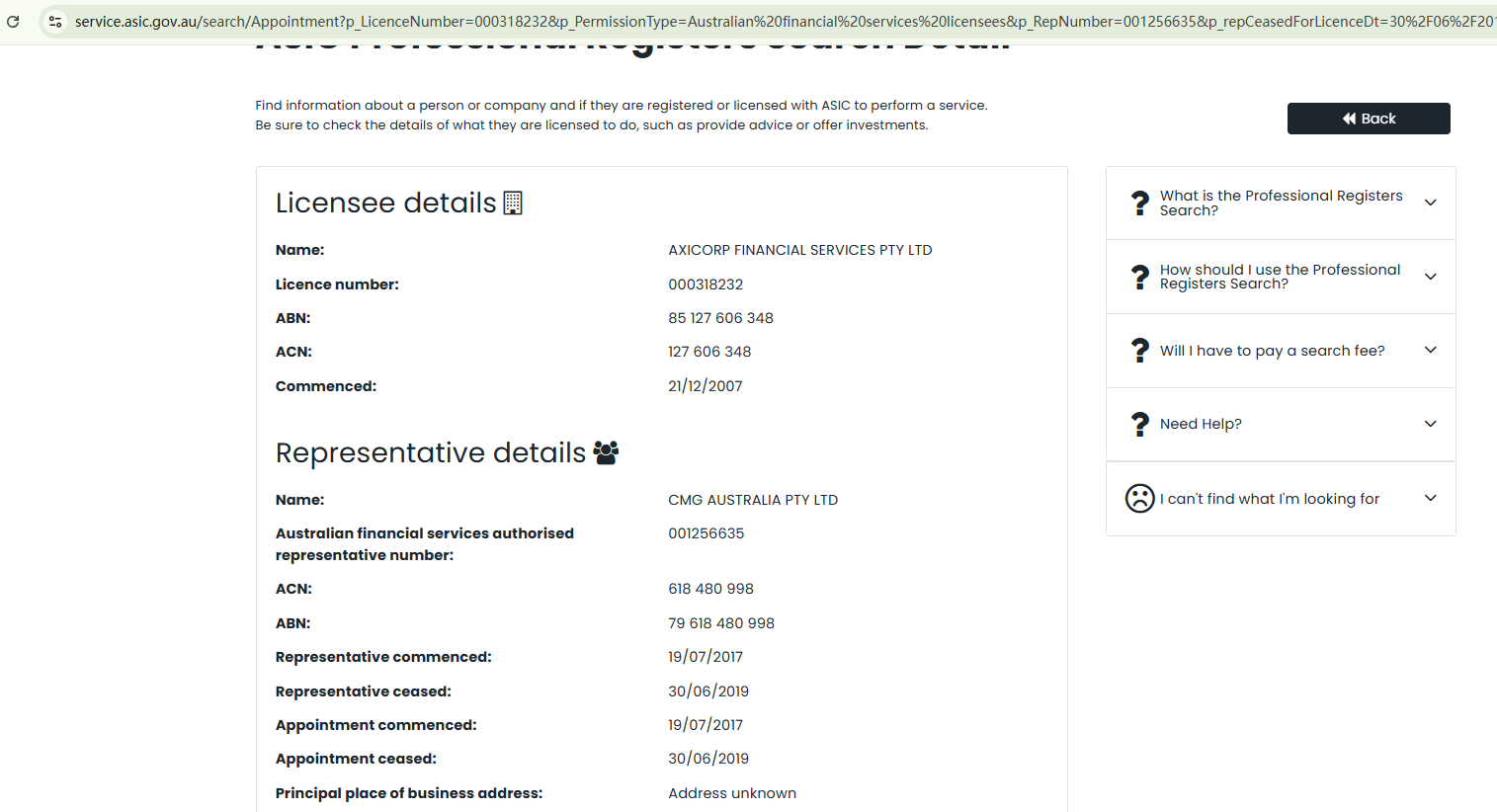Click the people icon beside Representative details
This screenshot has width=1497, height=812.
[x=606, y=452]
